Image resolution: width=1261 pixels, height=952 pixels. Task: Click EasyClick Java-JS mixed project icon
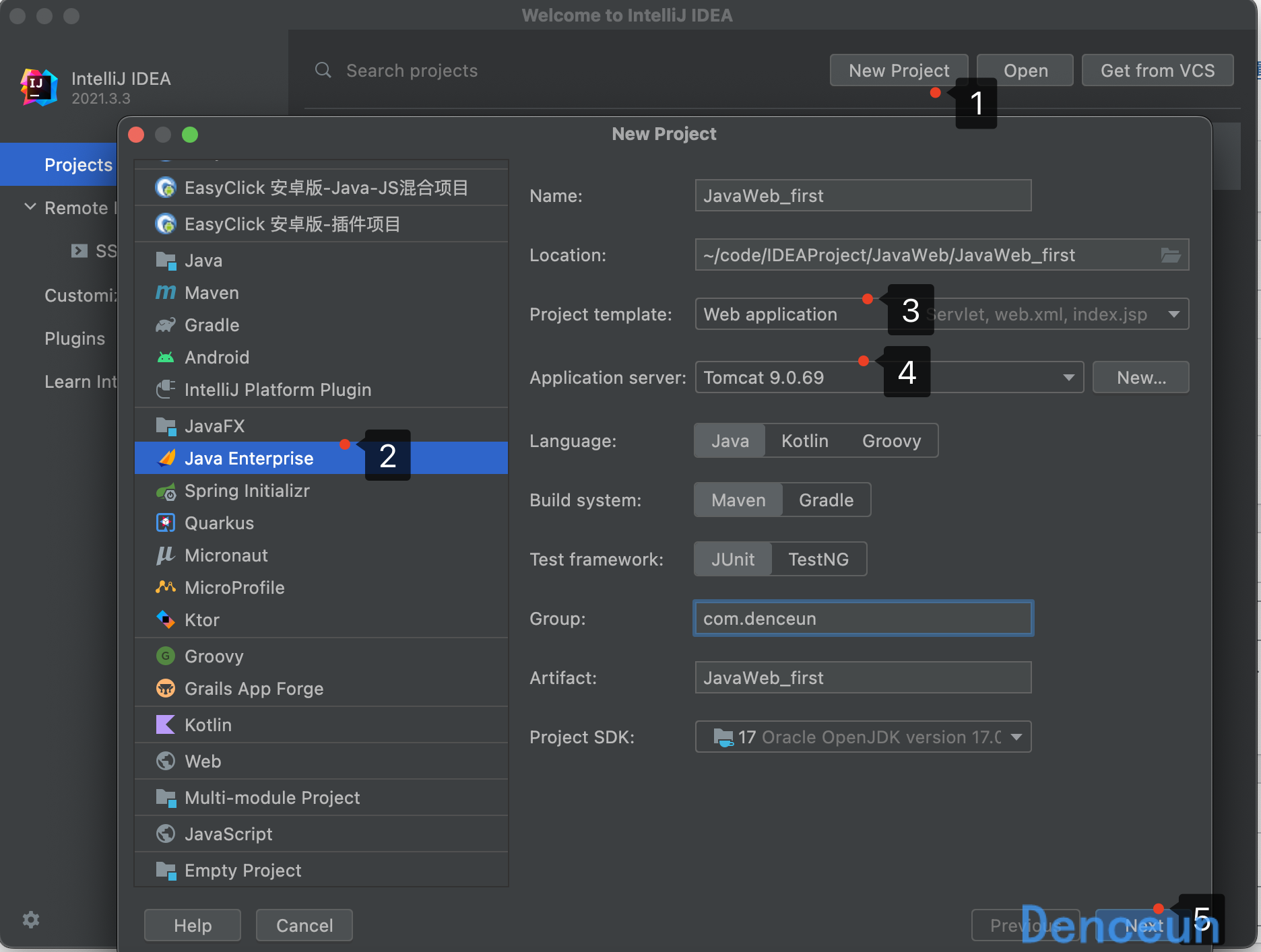coord(166,187)
